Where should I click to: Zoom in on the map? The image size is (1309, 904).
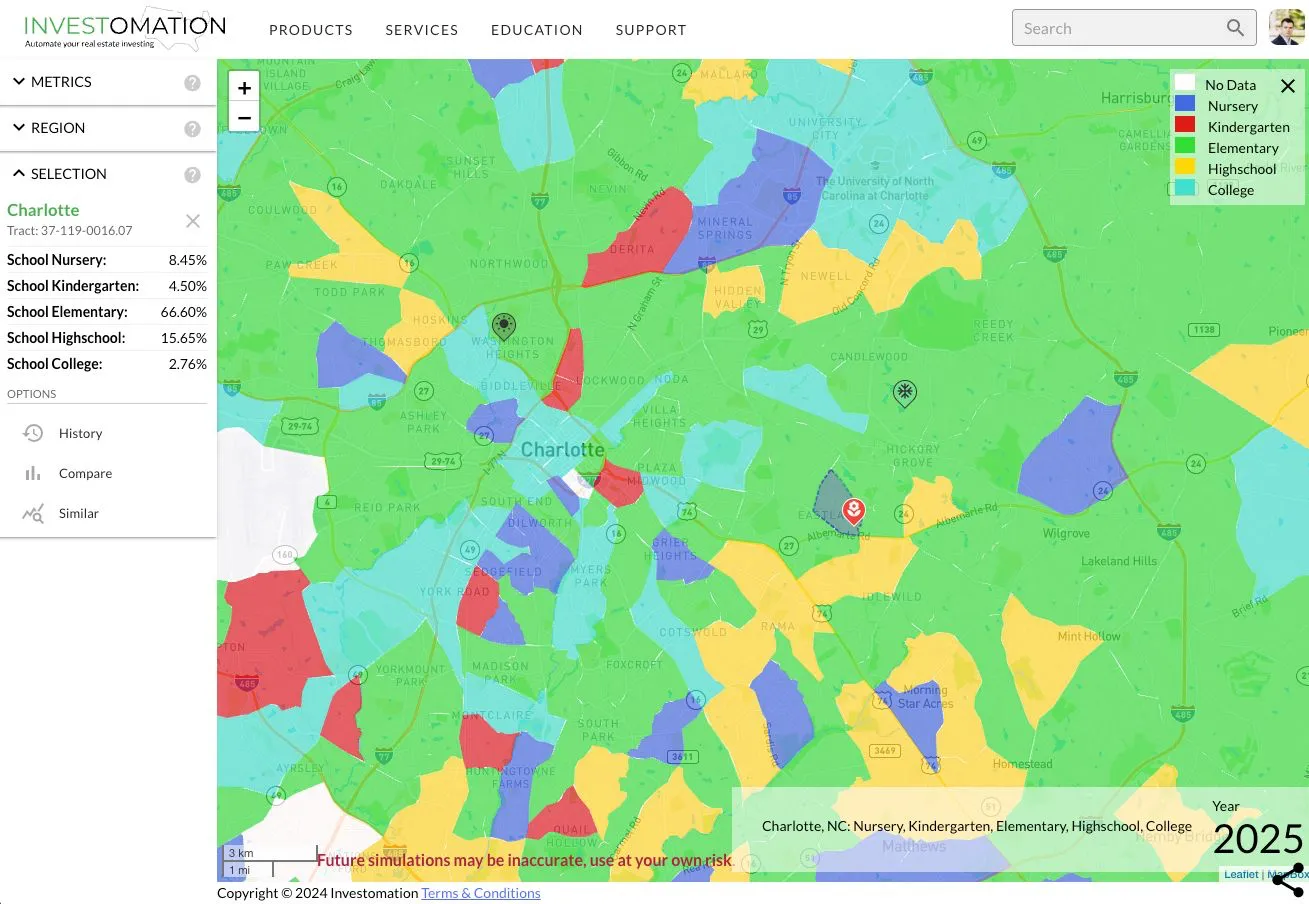tap(244, 87)
